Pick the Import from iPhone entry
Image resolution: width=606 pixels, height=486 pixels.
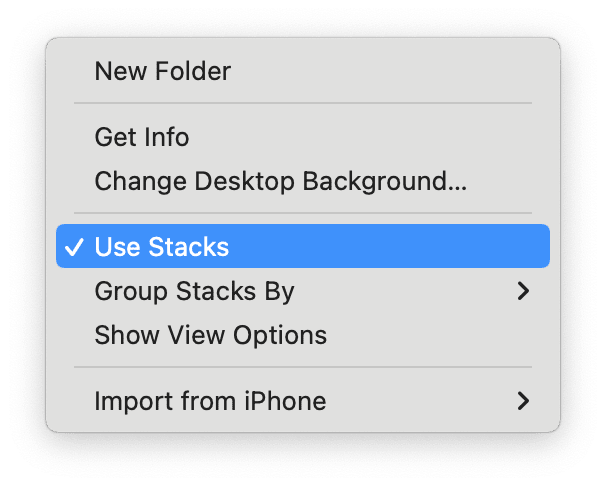[210, 401]
